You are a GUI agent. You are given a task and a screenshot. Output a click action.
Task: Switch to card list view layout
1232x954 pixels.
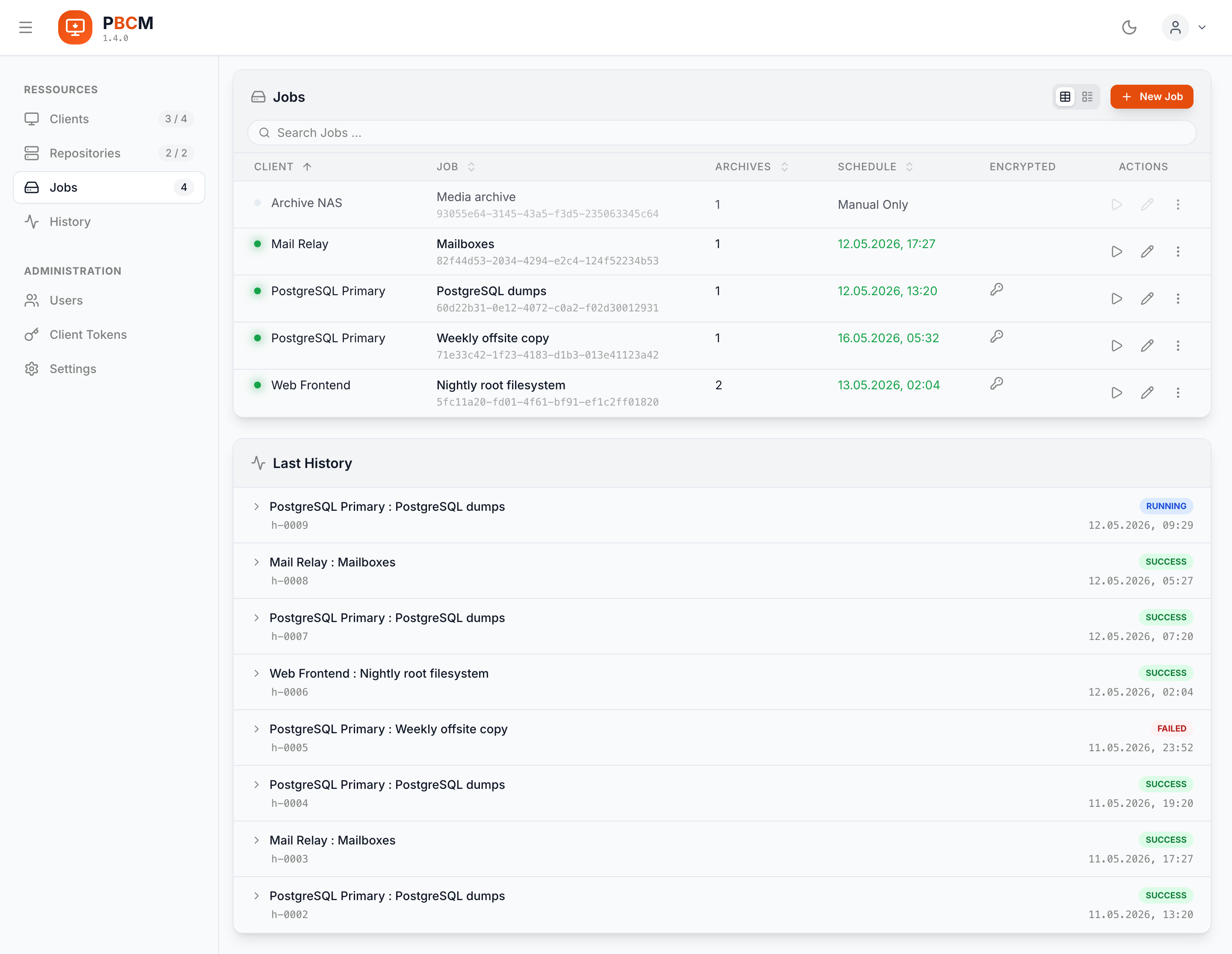tap(1087, 97)
